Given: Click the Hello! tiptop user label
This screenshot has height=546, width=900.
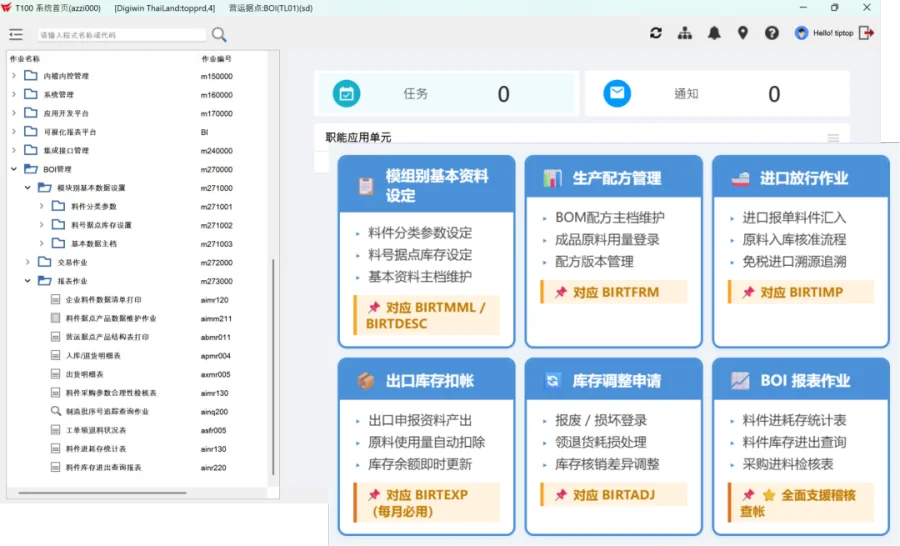Looking at the screenshot, I should [x=833, y=33].
